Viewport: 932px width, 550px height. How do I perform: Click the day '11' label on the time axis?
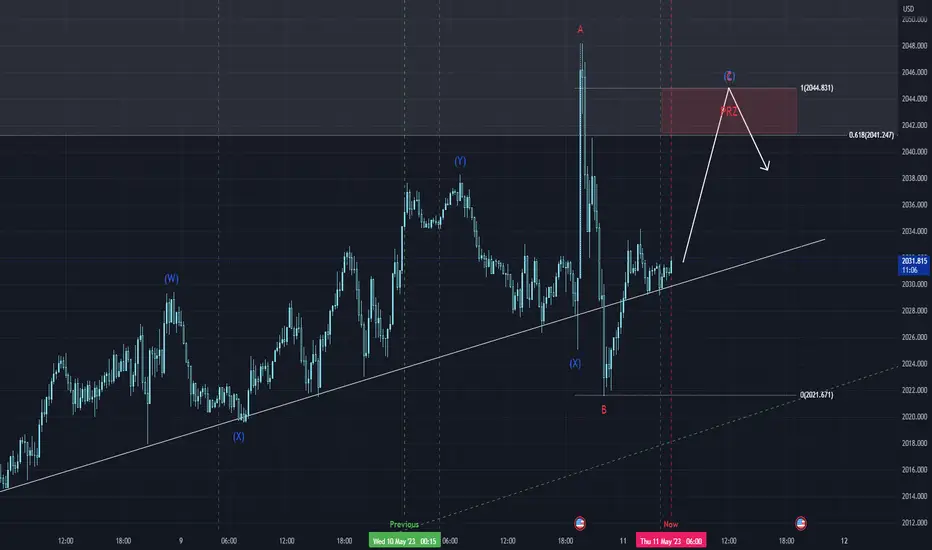click(623, 541)
